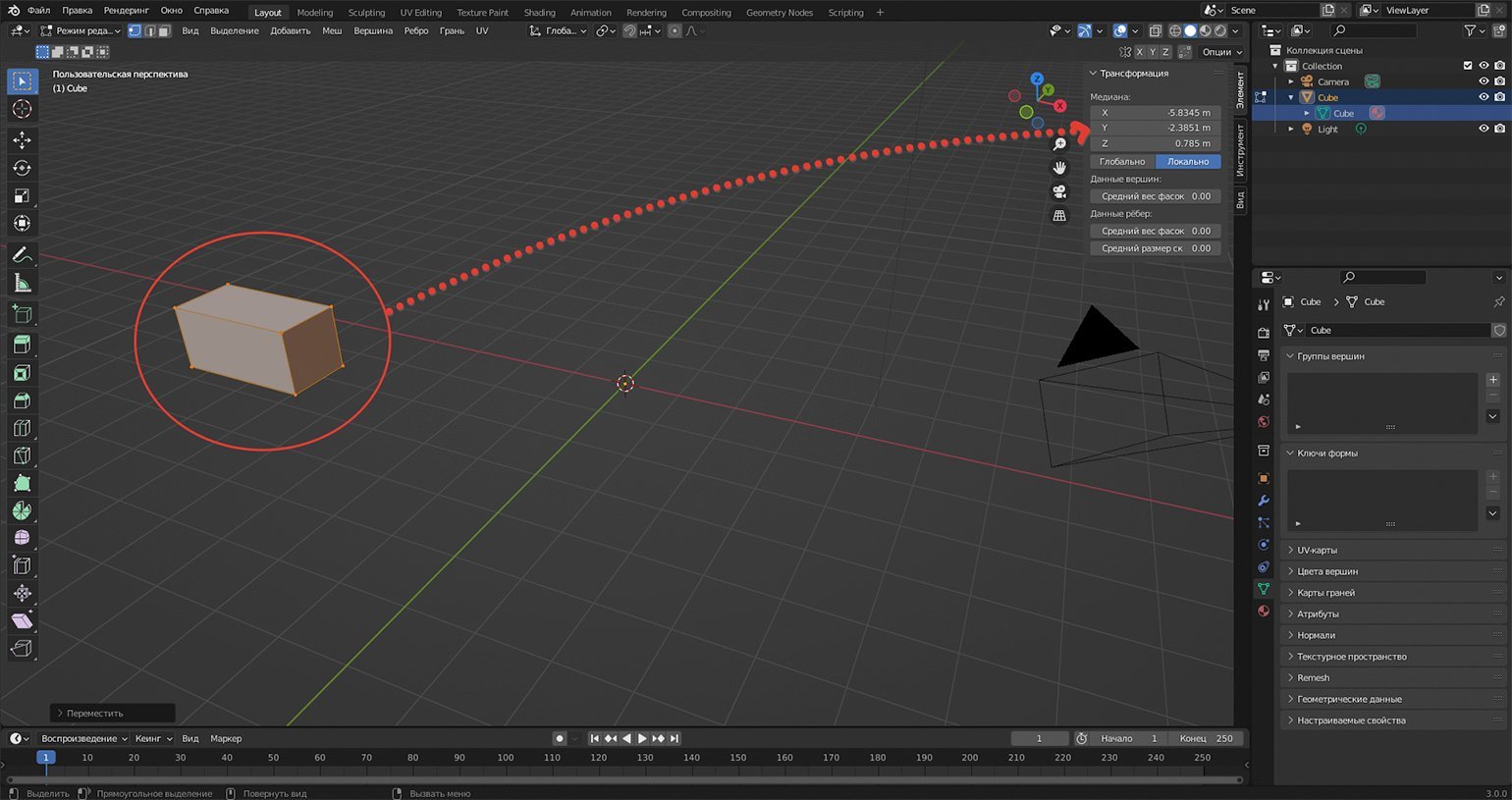Enable vertex select mode
The height and width of the screenshot is (800, 1512).
135,30
